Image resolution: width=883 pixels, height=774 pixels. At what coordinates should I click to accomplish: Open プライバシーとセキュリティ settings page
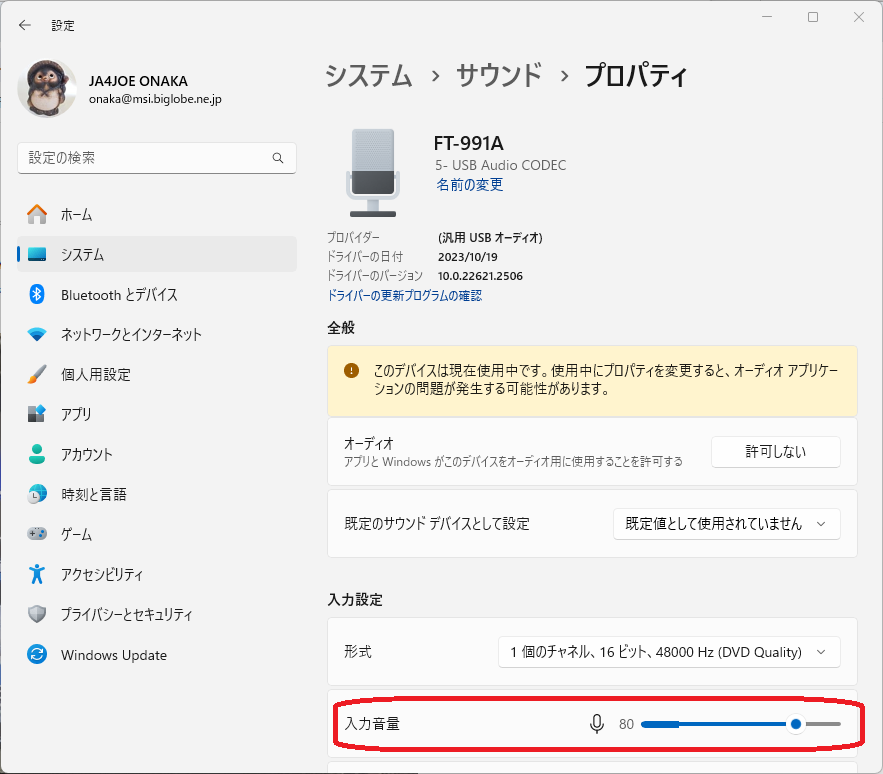tap(157, 615)
